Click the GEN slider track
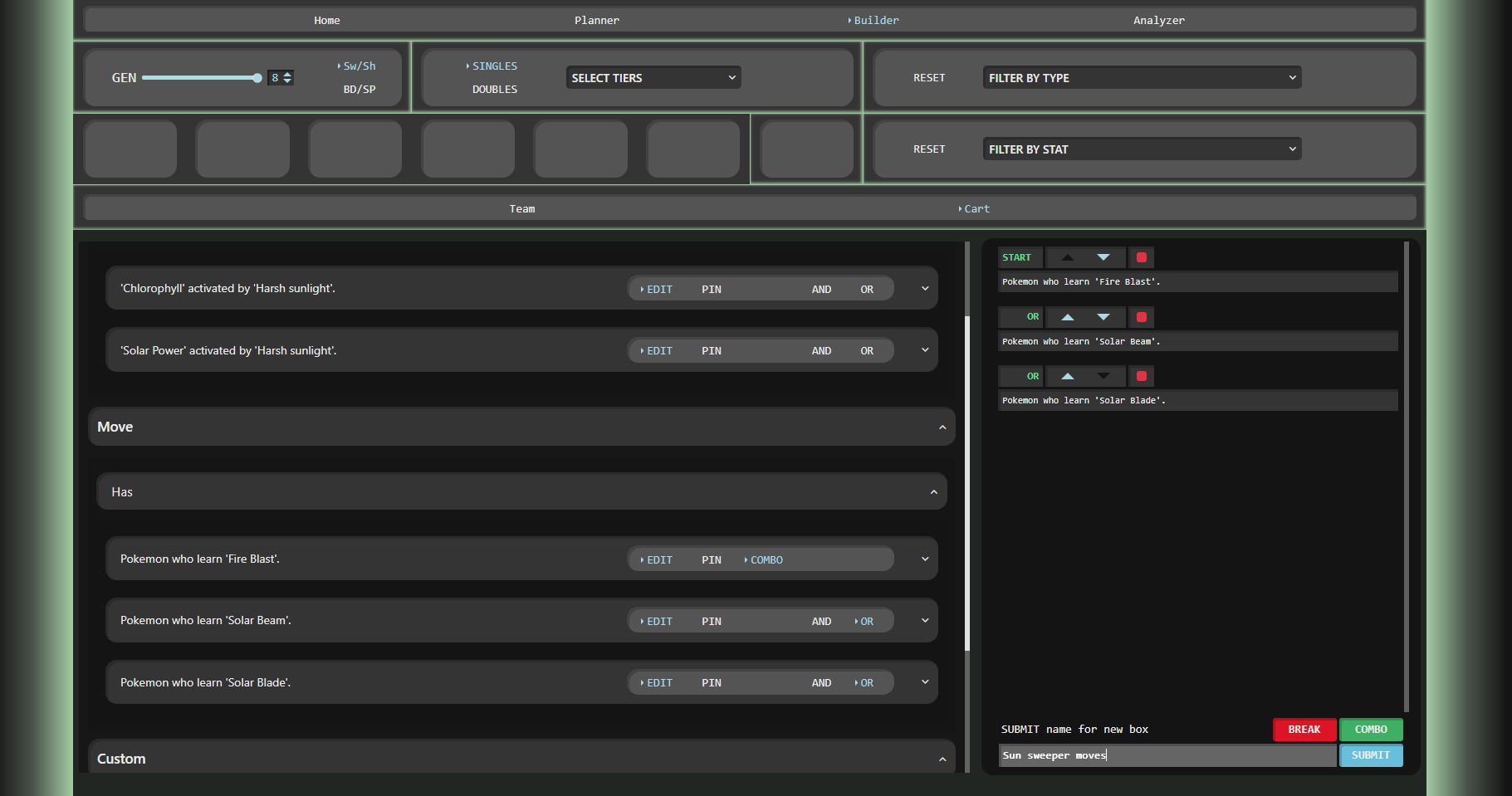Viewport: 1512px width, 796px height. pyautogui.click(x=199, y=78)
